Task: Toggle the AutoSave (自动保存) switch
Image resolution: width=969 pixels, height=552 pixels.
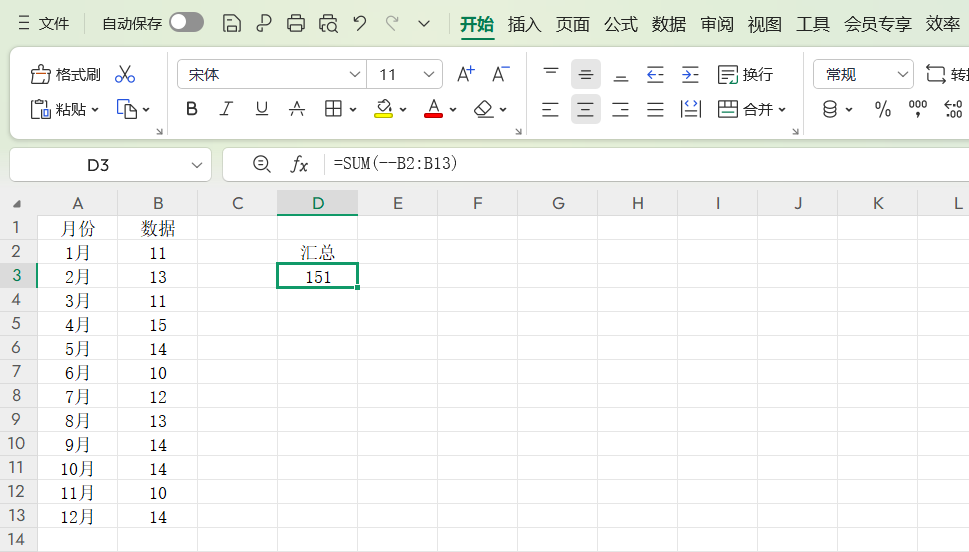Action: (186, 23)
